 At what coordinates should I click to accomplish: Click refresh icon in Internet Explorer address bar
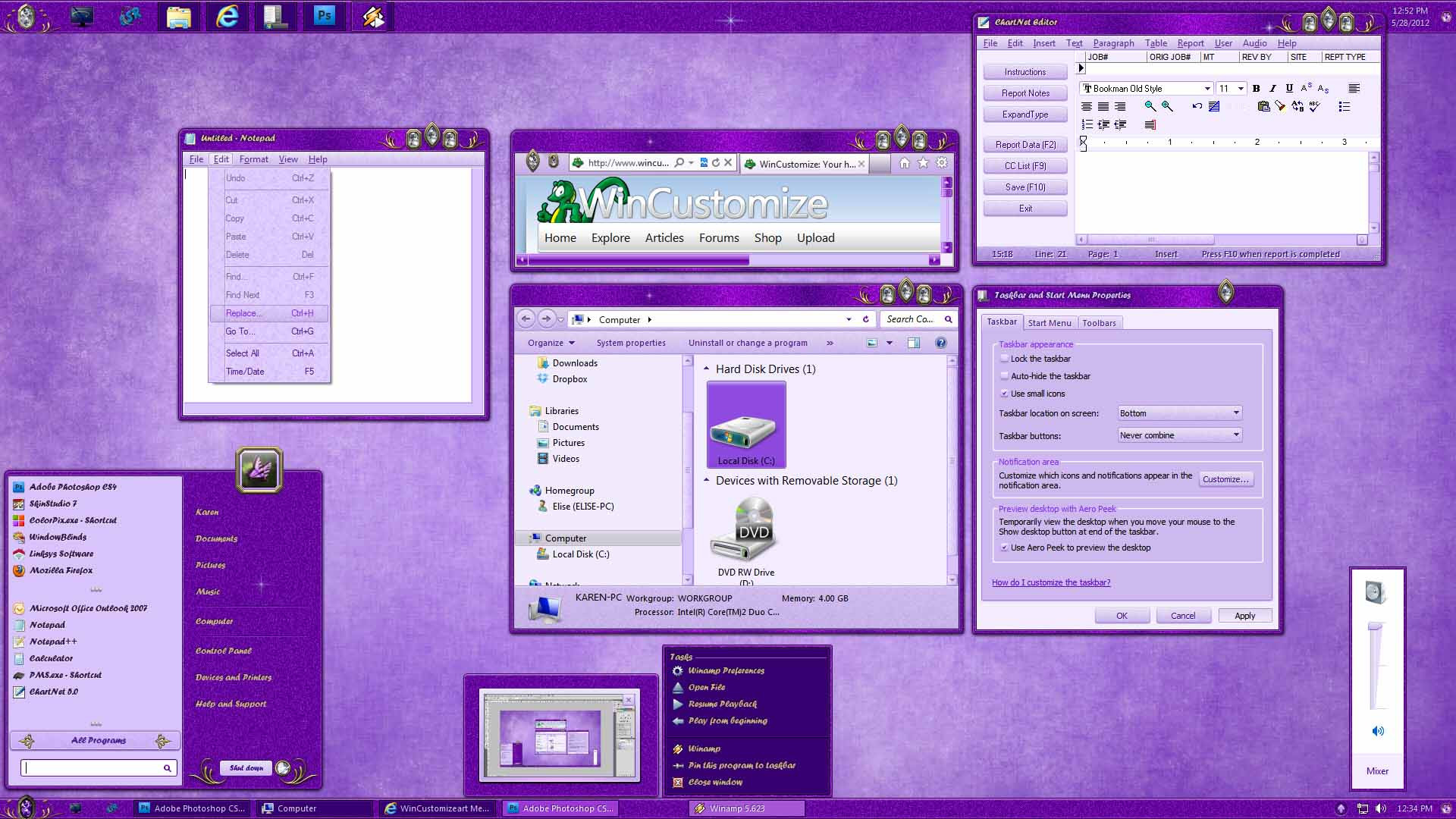pyautogui.click(x=715, y=162)
